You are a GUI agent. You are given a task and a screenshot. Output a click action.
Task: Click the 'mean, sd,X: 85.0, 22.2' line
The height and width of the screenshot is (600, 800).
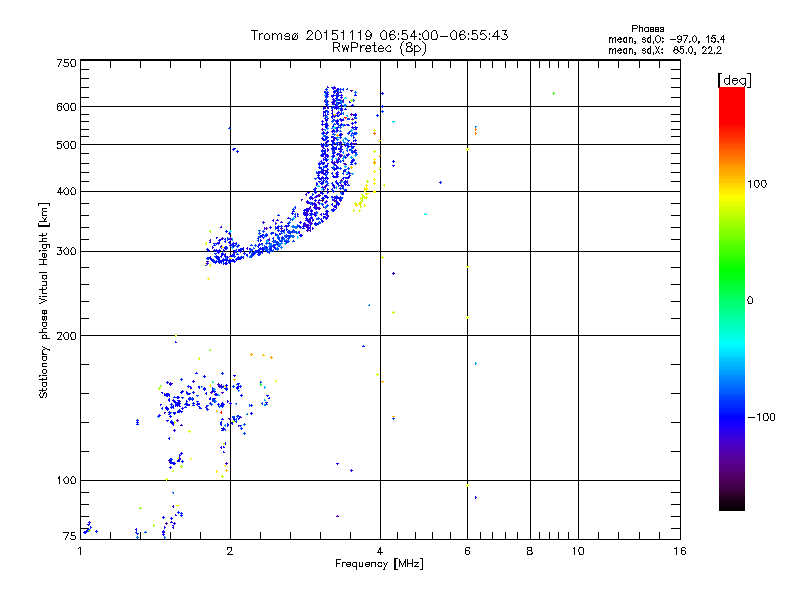tap(665, 50)
